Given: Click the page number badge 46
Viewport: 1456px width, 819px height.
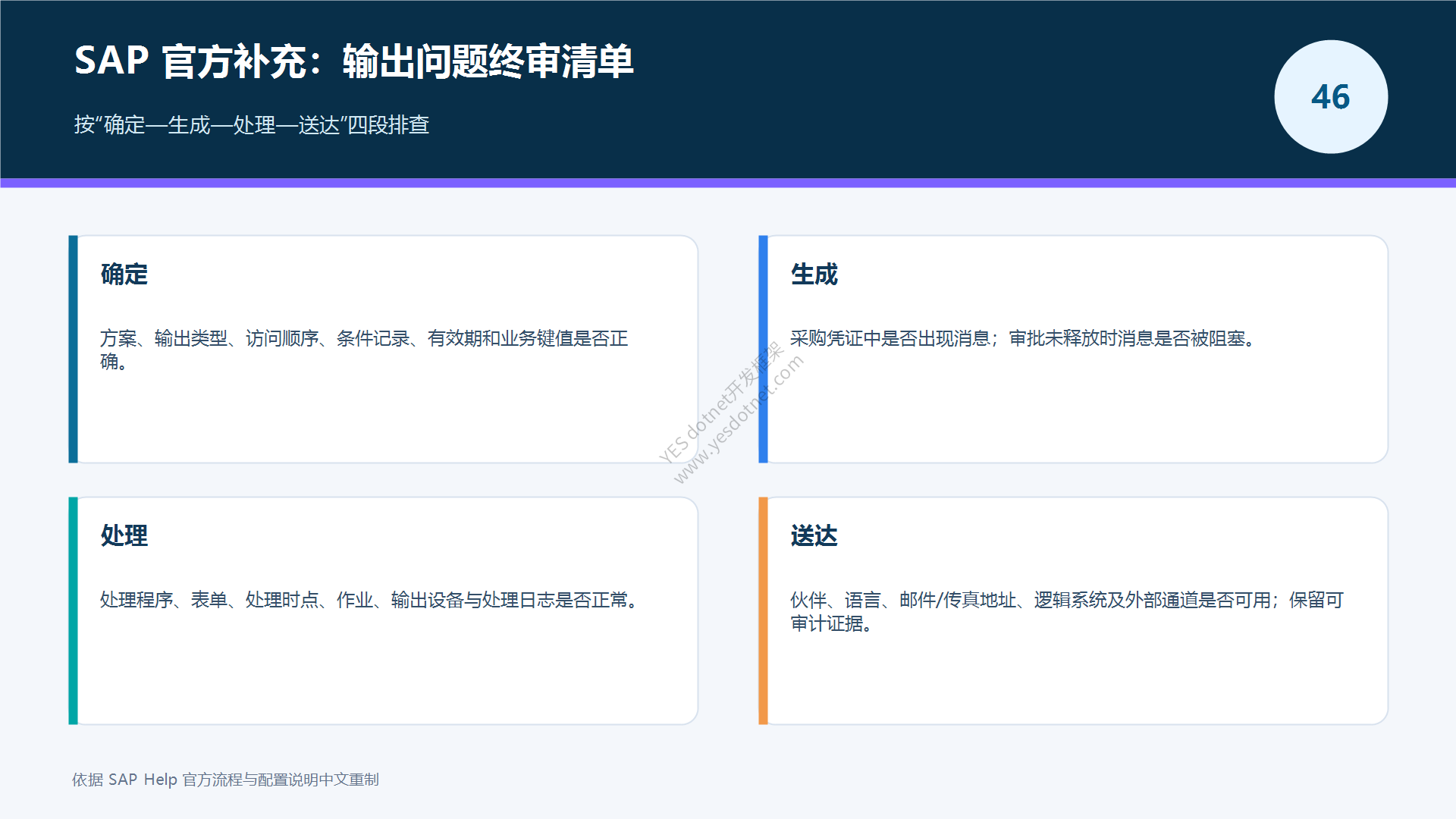Looking at the screenshot, I should point(1331,97).
